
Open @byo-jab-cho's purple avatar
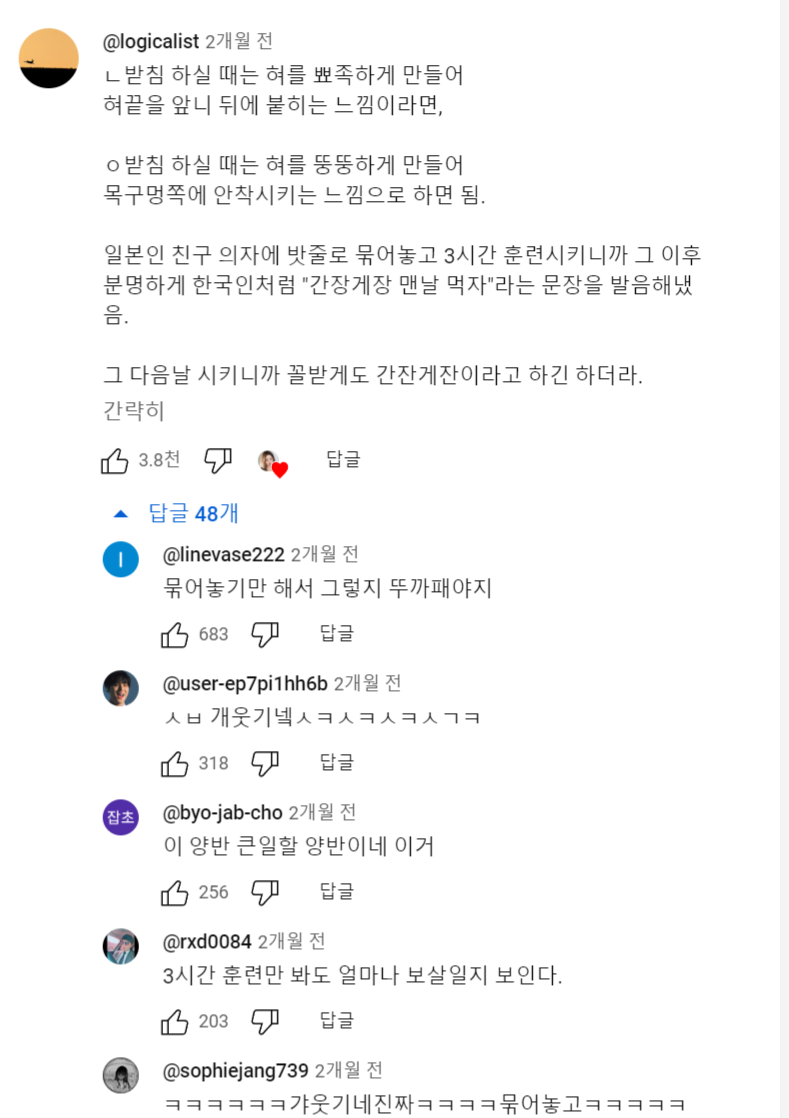pyautogui.click(x=121, y=816)
